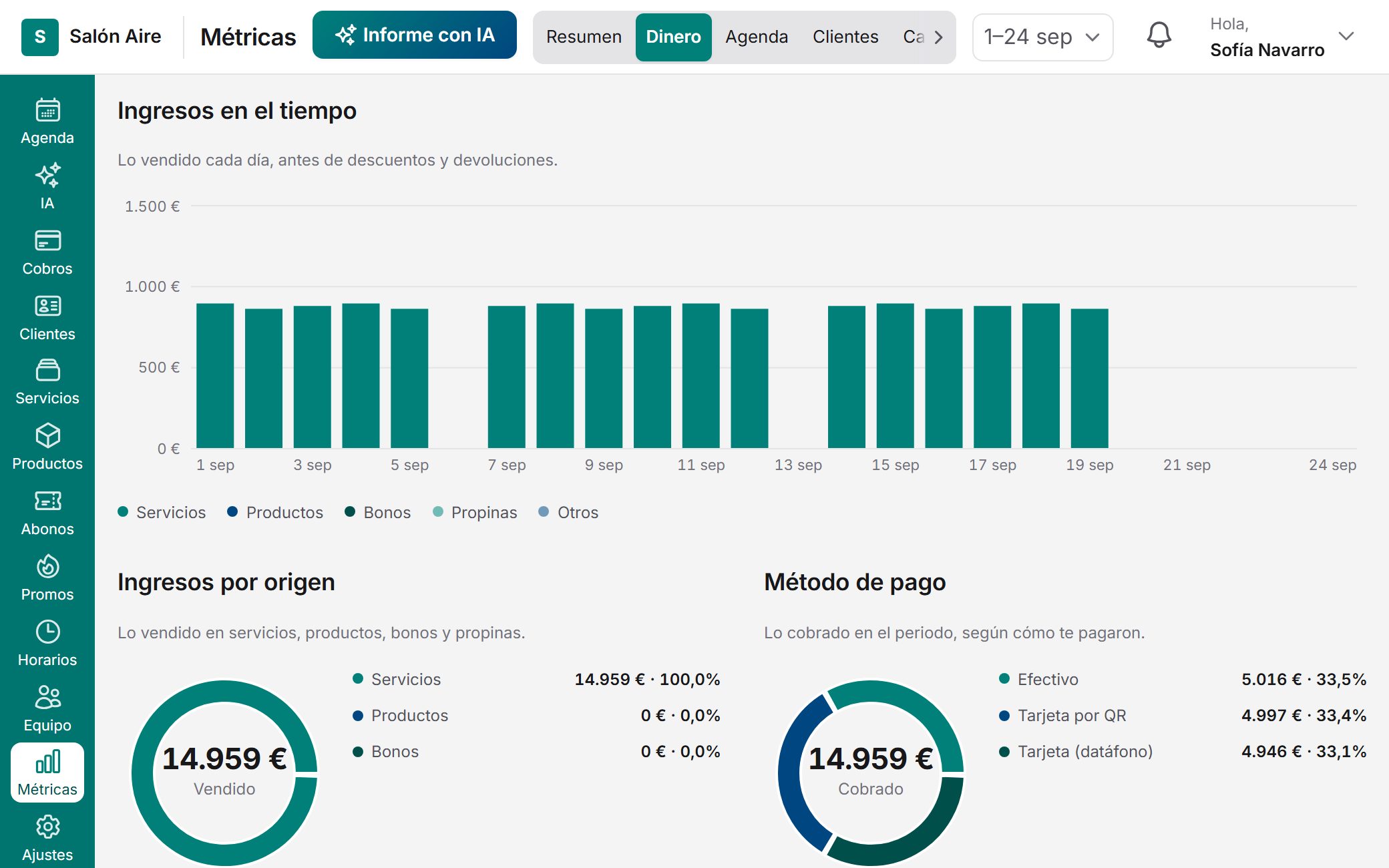This screenshot has width=1389, height=868.
Task: Select the Tarjeta (datáfono) payment row
Action: pos(1183,751)
